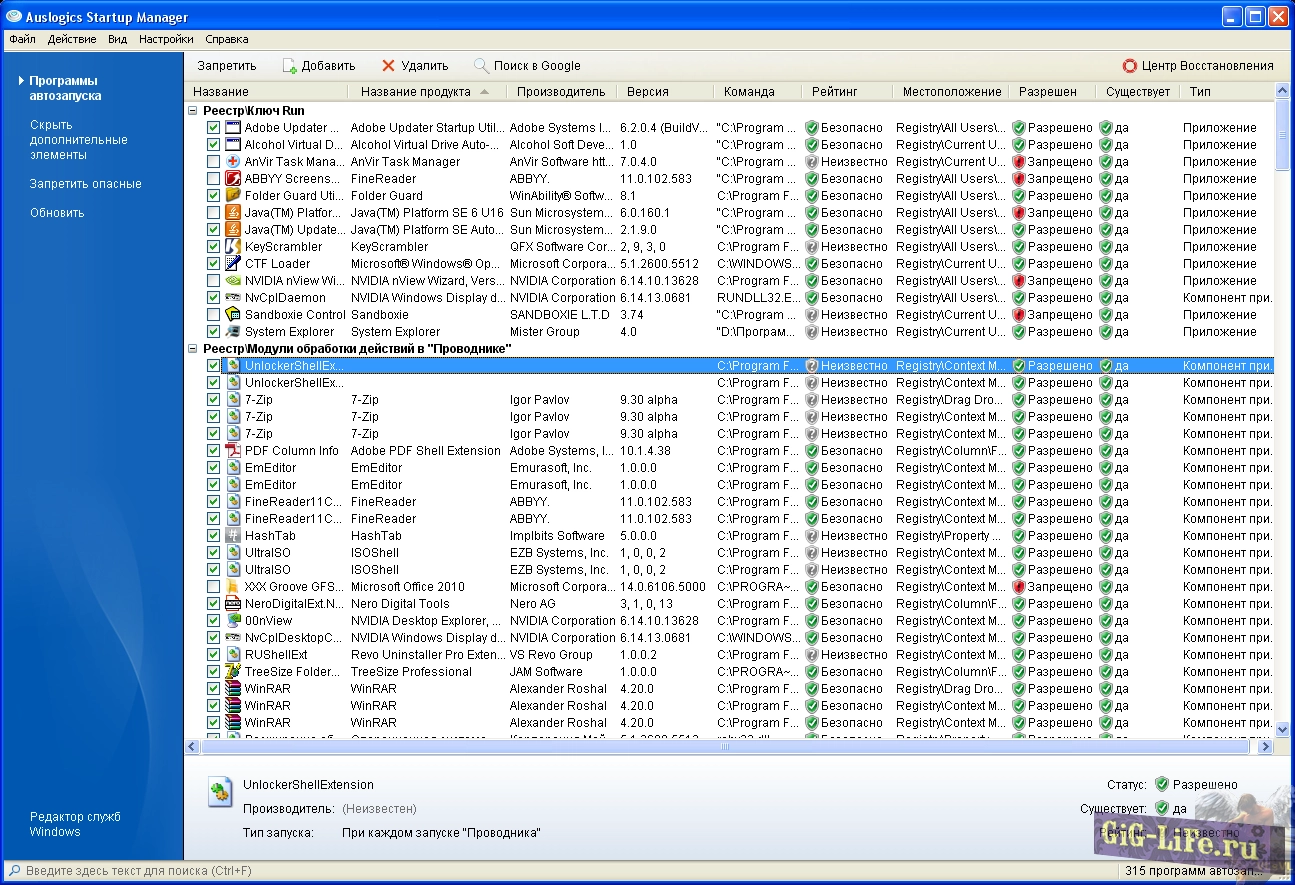Open the Rescue Center lifebuoy icon

pos(1130,66)
